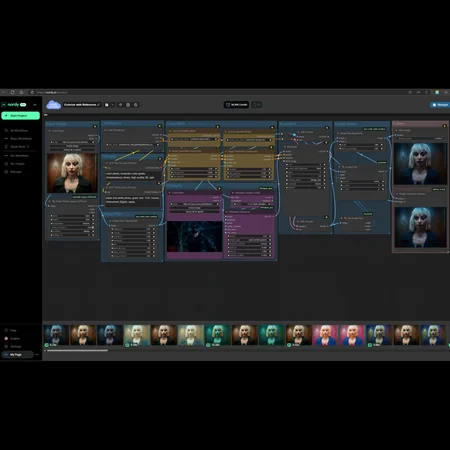Expand the arrow next to save icon

pos(113,105)
